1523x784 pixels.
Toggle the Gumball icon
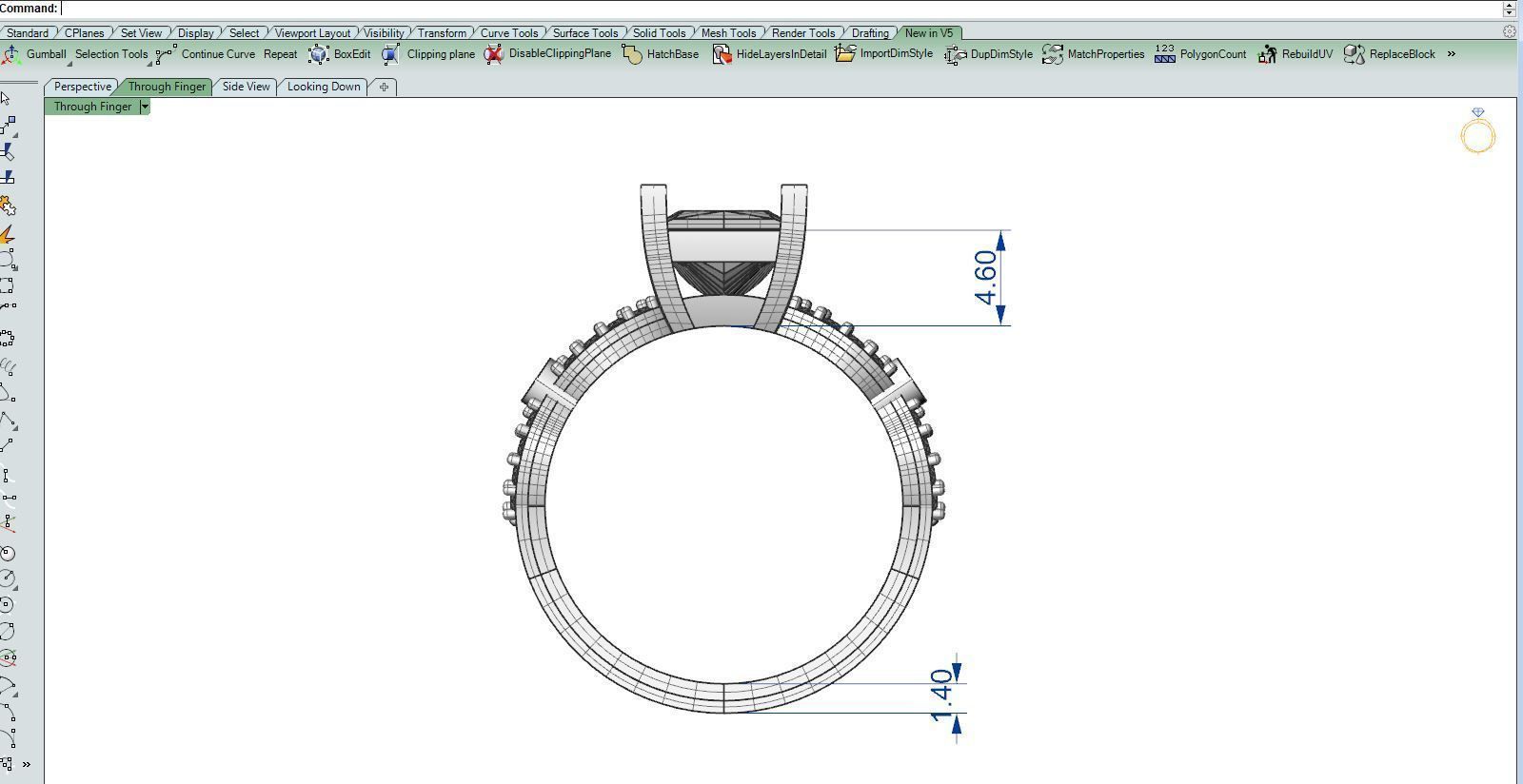coord(11,54)
